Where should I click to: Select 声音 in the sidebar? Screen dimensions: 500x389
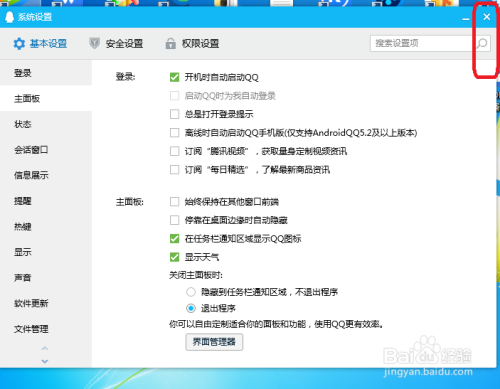(46, 277)
